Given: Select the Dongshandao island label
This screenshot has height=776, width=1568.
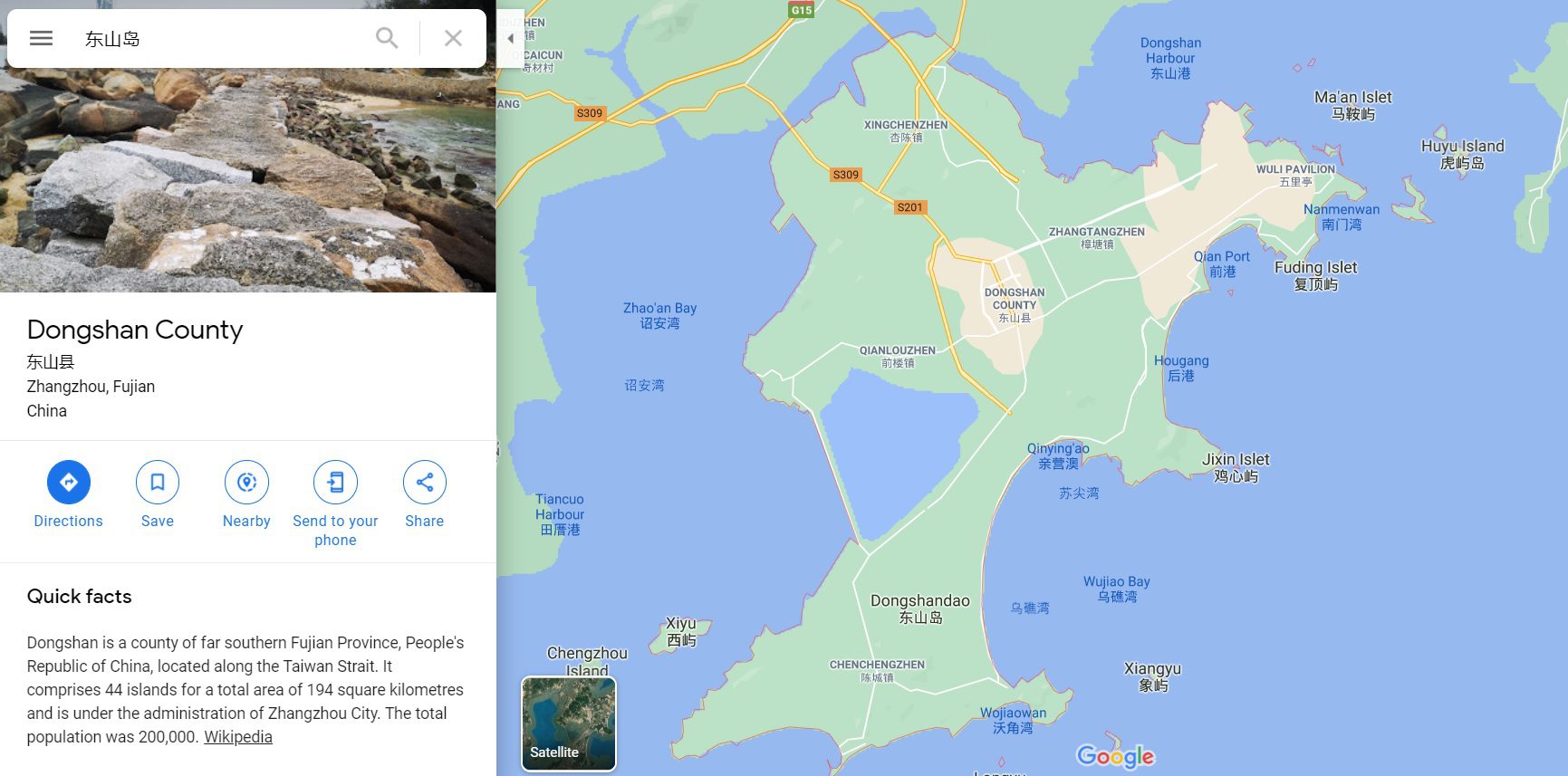Looking at the screenshot, I should click(919, 608).
